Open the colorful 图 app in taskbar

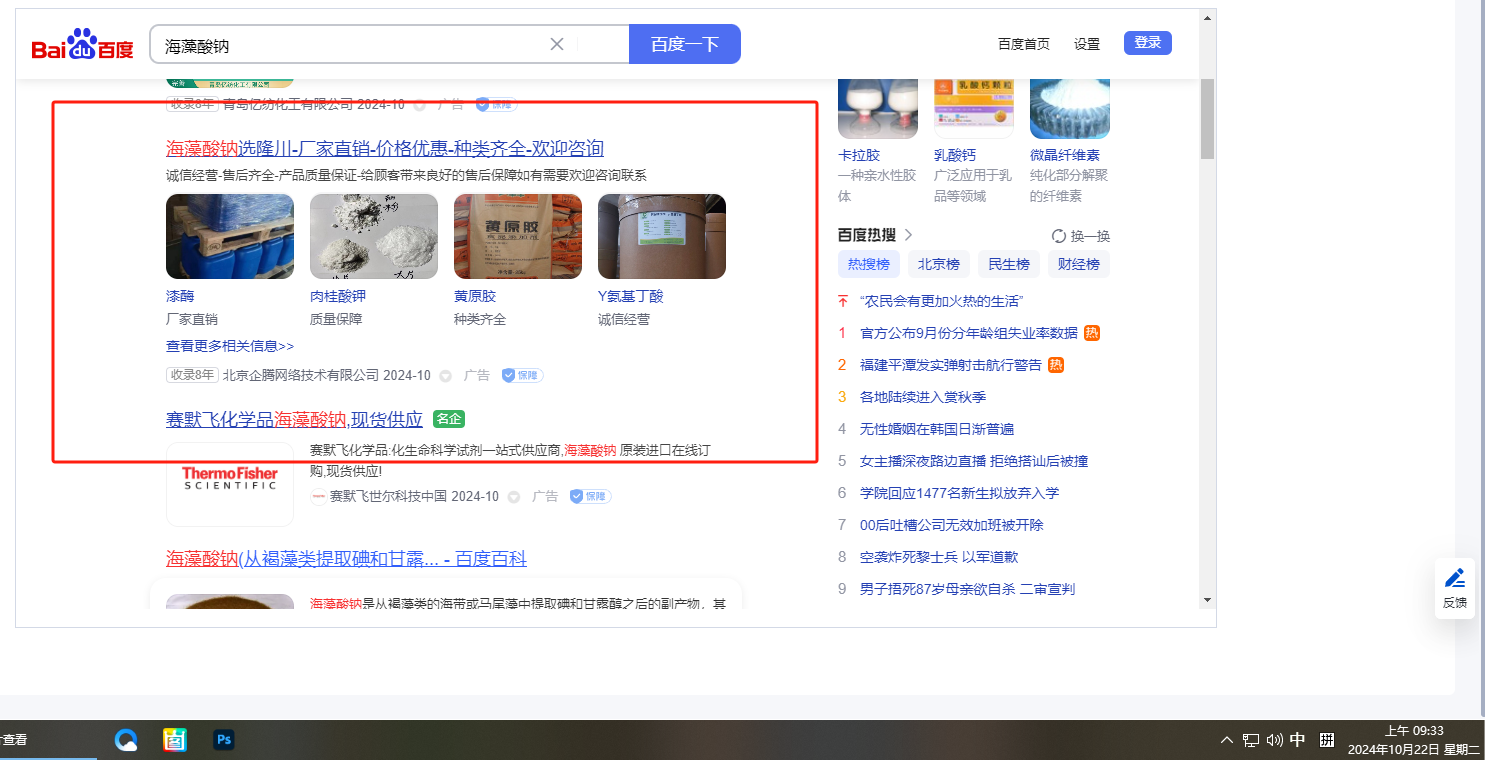(x=175, y=740)
